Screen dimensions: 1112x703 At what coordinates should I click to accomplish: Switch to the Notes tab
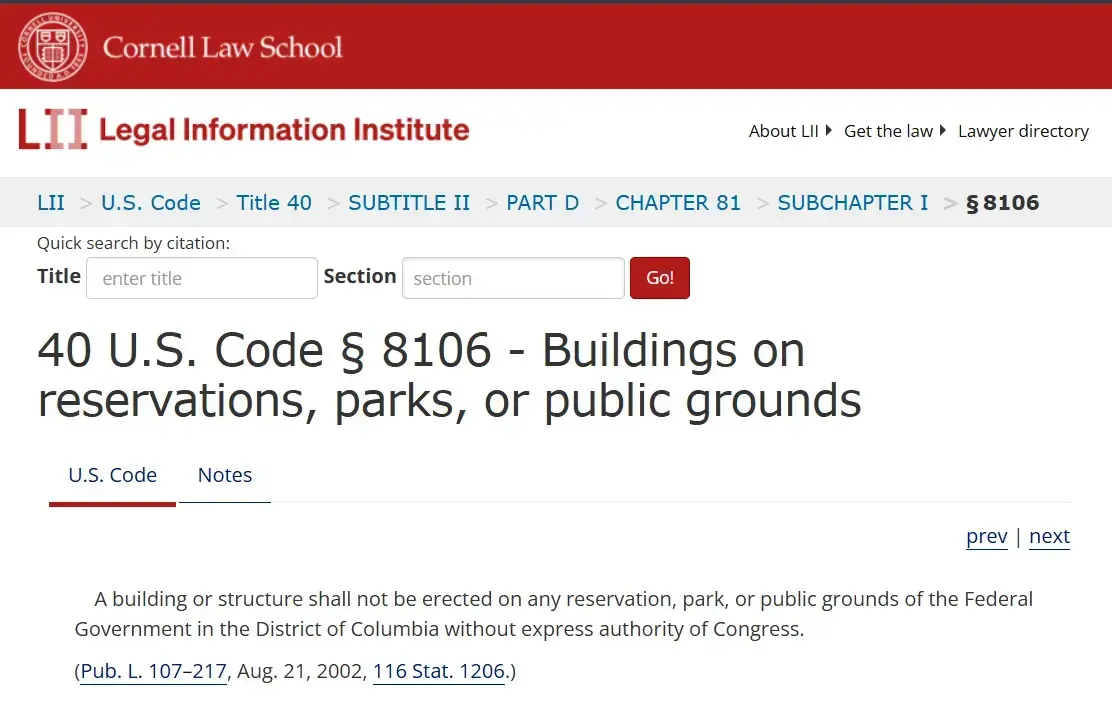point(225,475)
